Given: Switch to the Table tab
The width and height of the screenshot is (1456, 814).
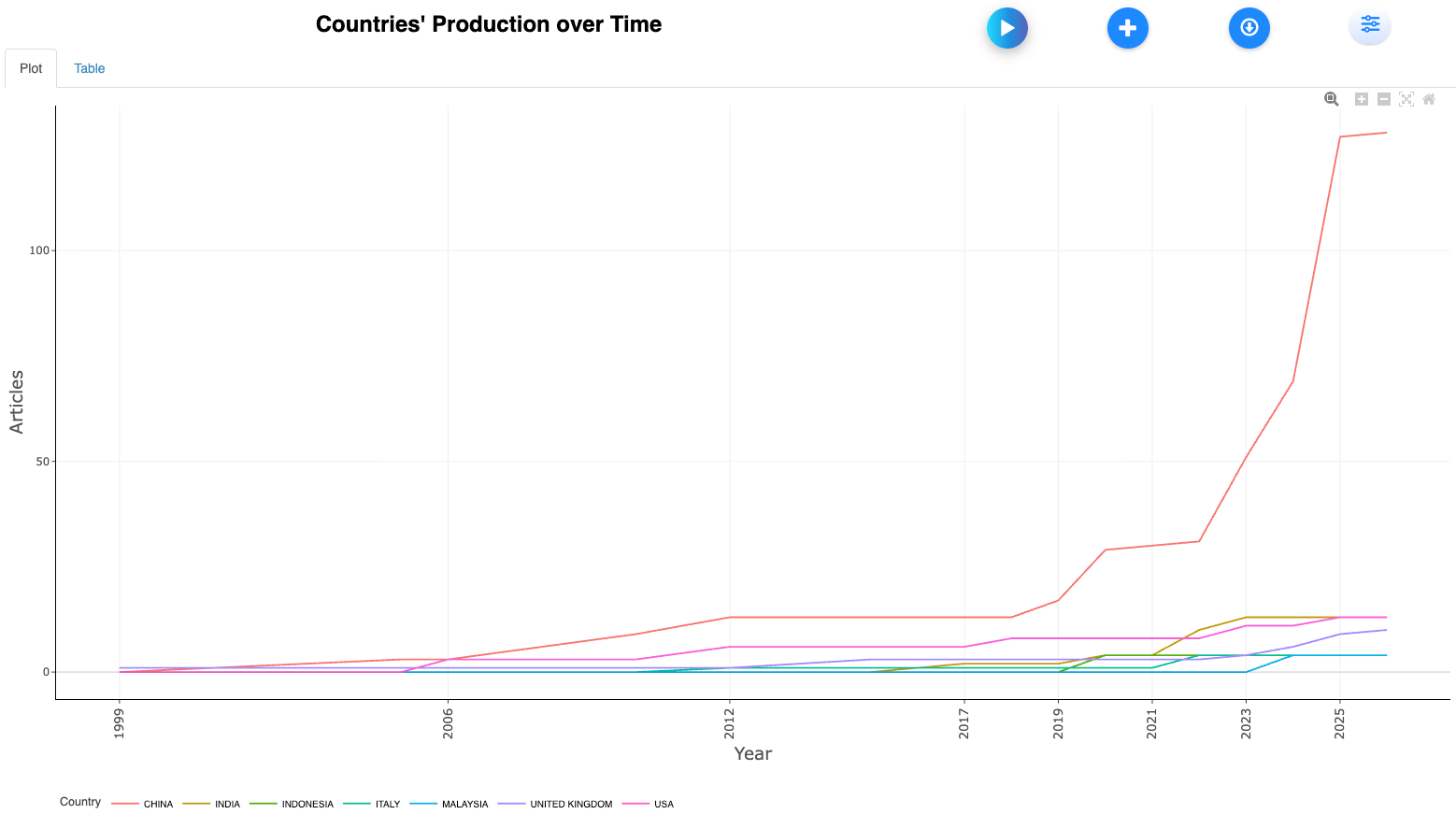Looking at the screenshot, I should click(89, 68).
